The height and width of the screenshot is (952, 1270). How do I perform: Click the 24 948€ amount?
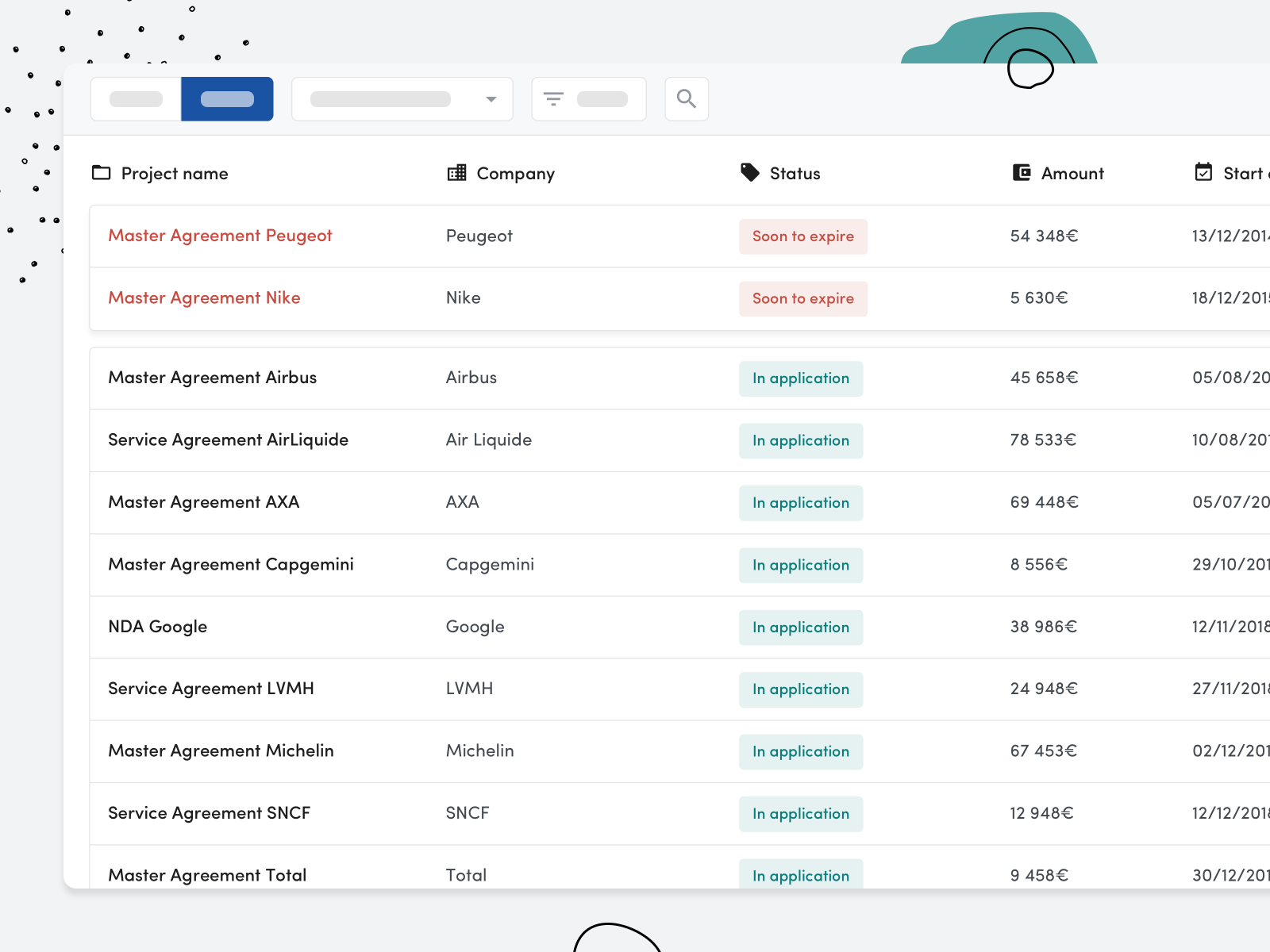[x=1044, y=689]
